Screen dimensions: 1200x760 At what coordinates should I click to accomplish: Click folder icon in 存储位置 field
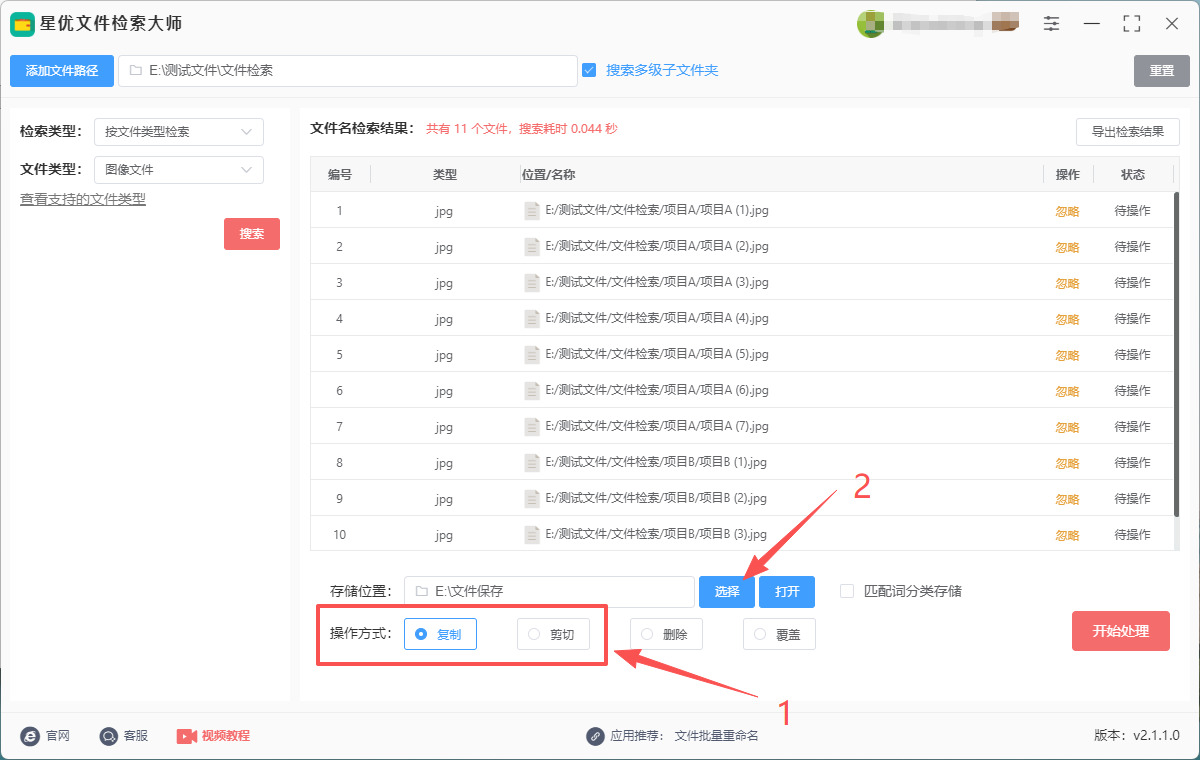[x=421, y=591]
